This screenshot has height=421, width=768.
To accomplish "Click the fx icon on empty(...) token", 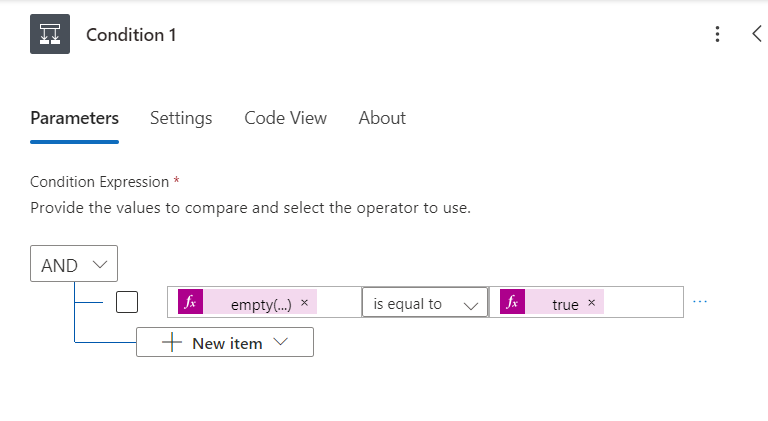I will pos(190,303).
